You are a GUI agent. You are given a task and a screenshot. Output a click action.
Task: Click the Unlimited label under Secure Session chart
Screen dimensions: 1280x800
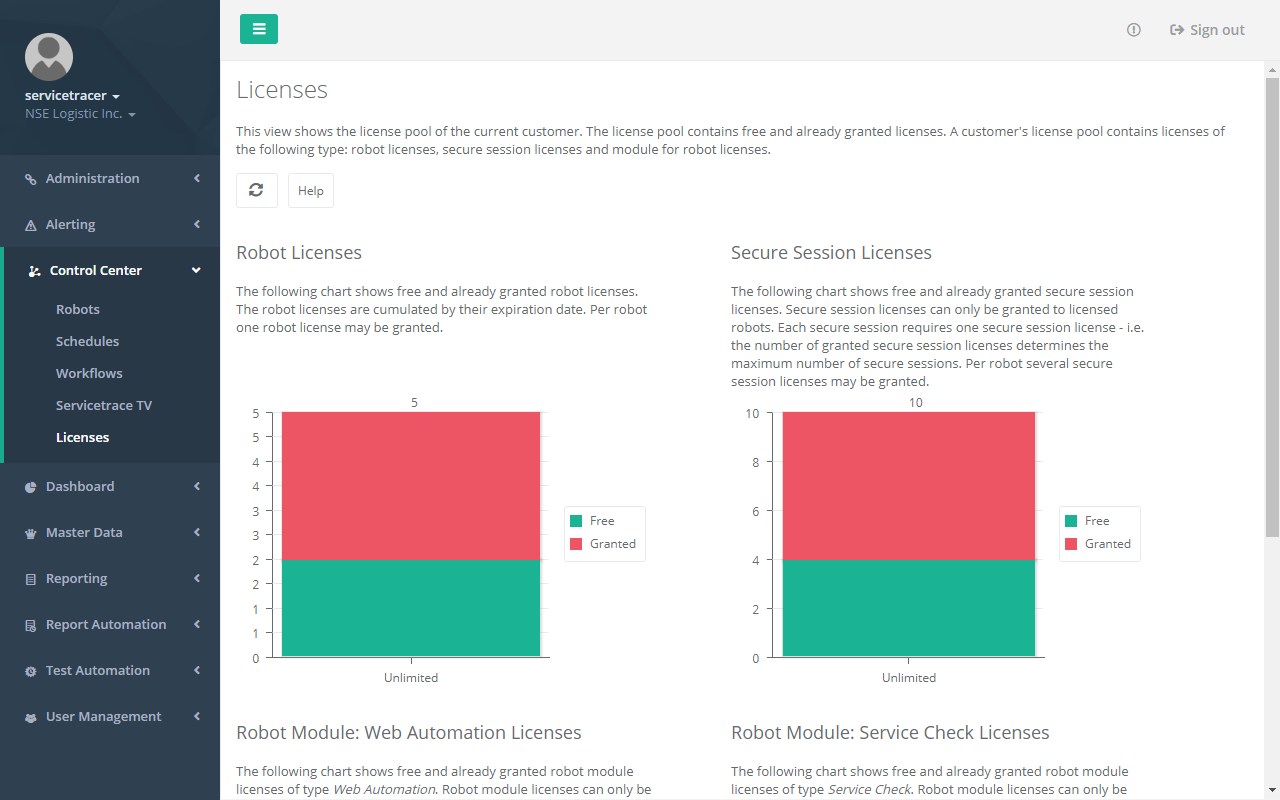coord(909,678)
